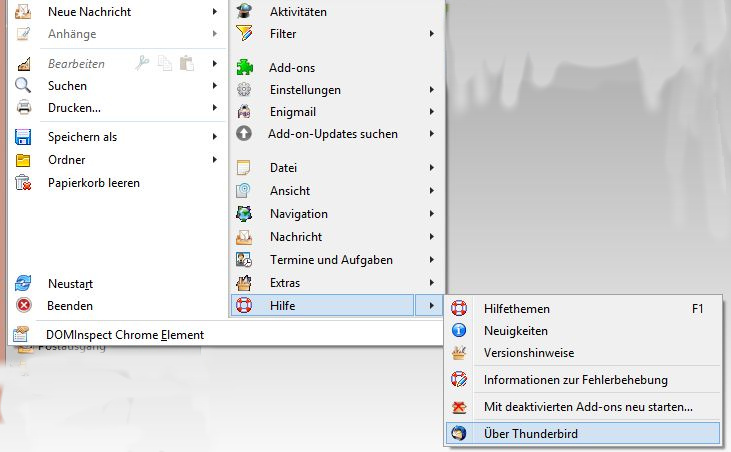Click the Suchen magnifying glass icon
This screenshot has height=452, width=731.
coord(22,85)
